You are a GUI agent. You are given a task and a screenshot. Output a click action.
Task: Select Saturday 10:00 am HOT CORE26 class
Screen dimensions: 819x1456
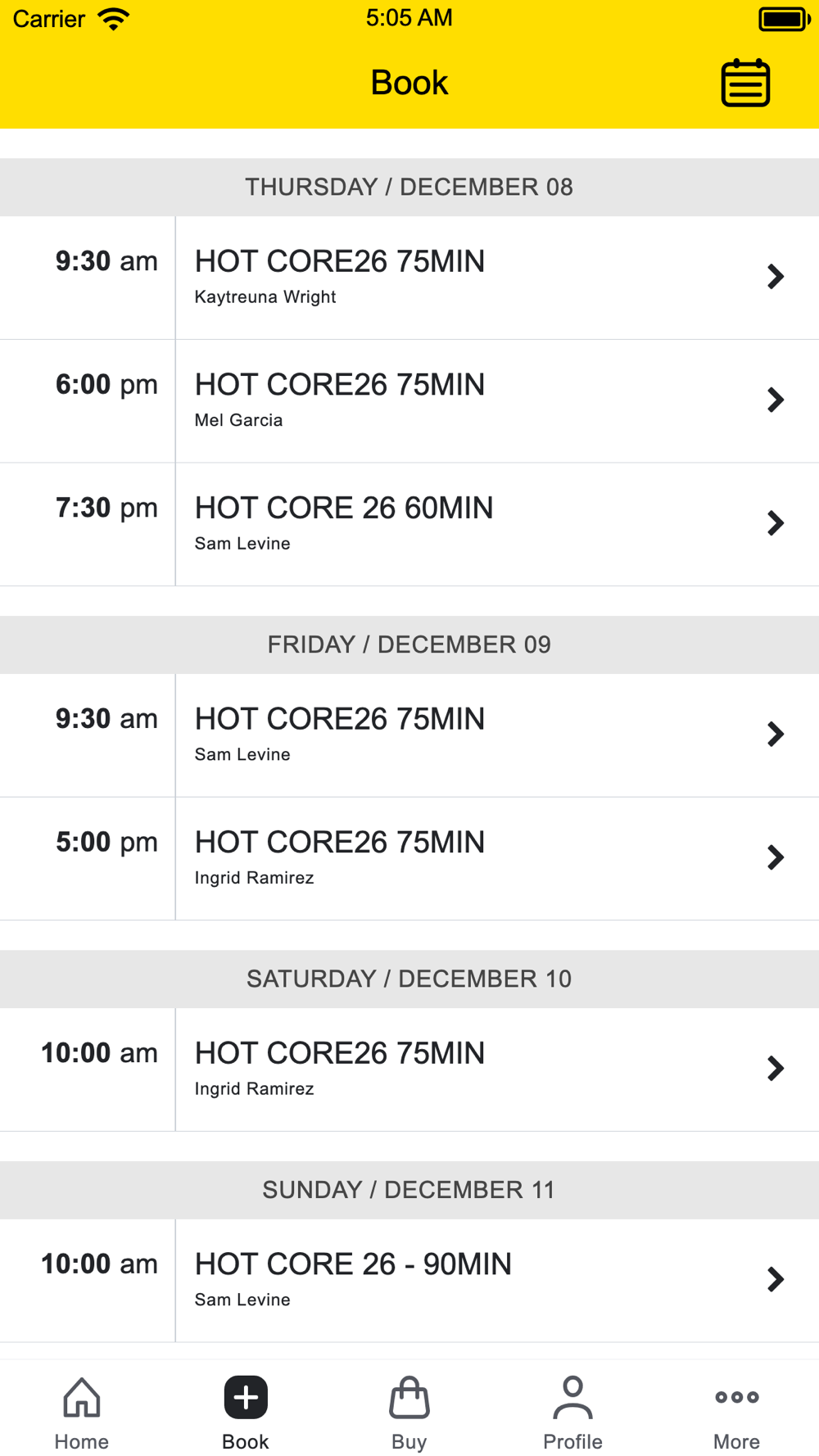pyautogui.click(x=340, y=1069)
